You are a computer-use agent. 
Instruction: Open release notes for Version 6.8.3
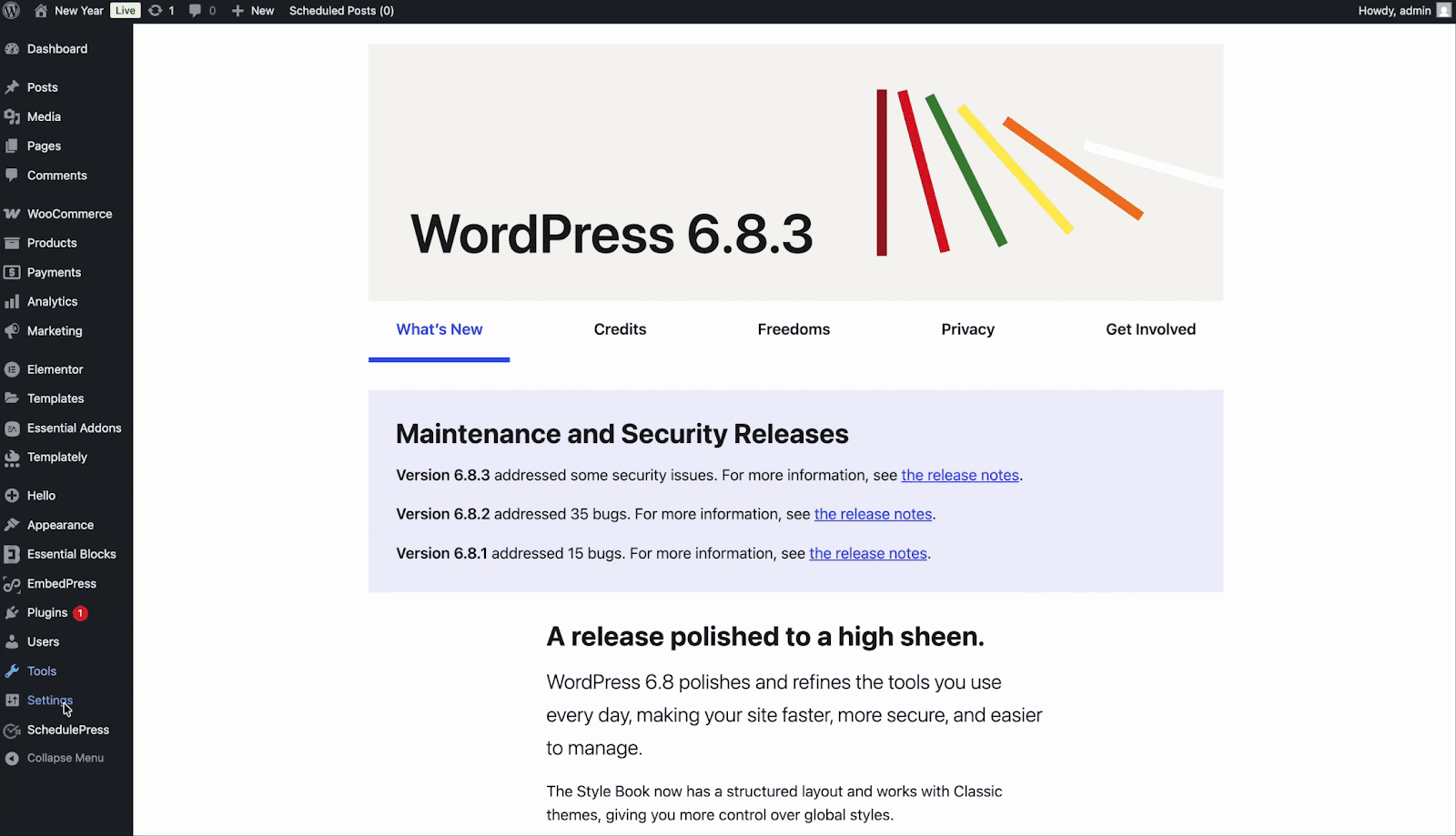(959, 475)
